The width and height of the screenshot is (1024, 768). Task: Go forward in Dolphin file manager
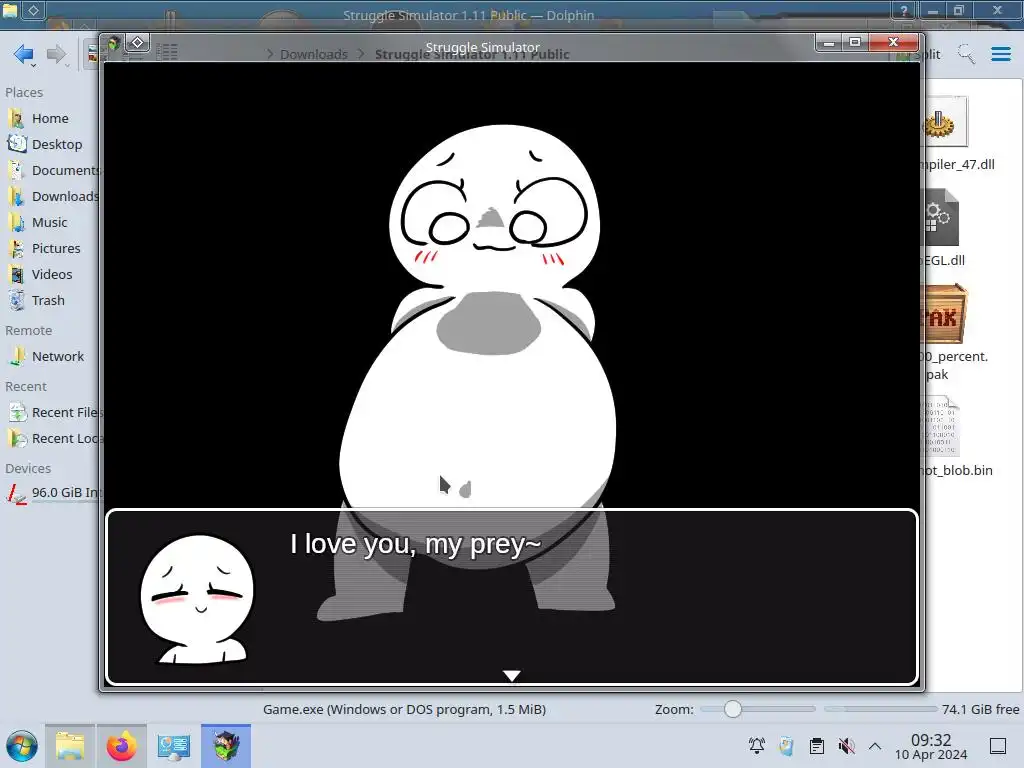click(x=57, y=54)
